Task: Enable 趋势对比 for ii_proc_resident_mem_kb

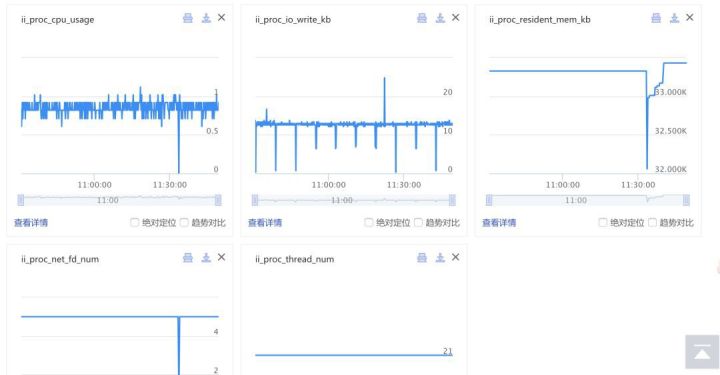Action: point(652,223)
